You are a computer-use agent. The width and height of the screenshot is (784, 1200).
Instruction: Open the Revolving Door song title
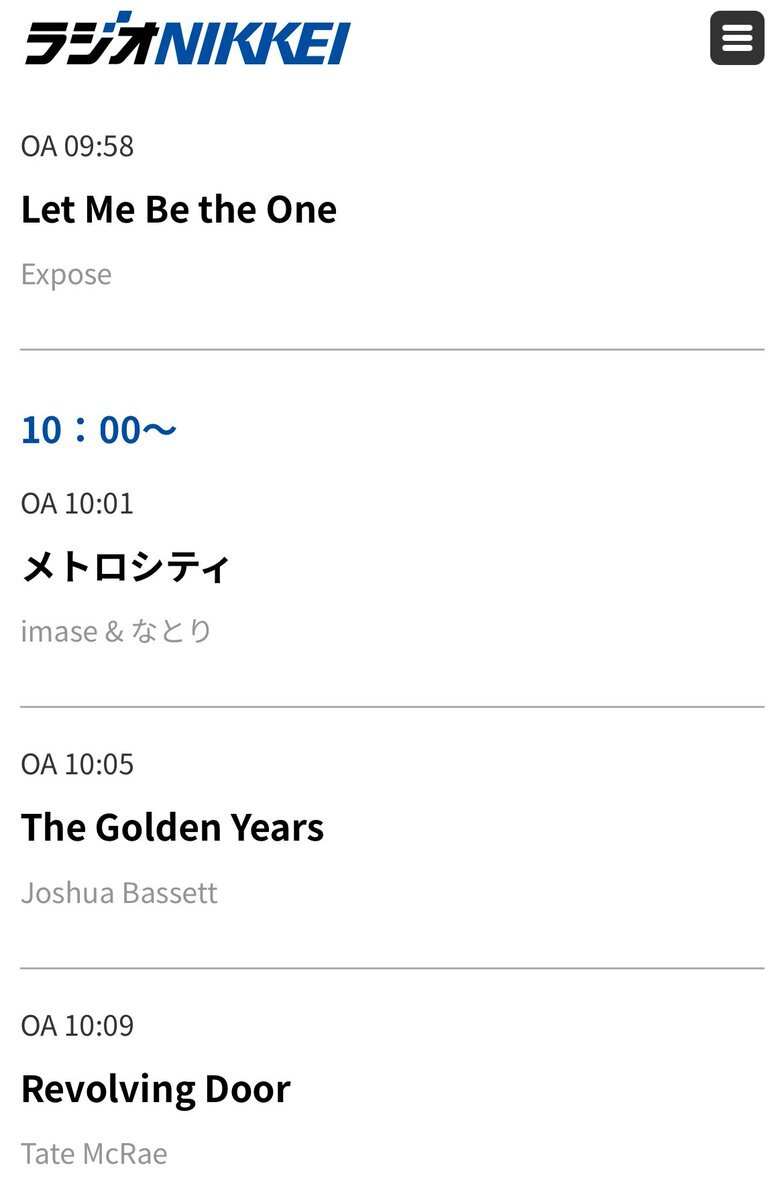pyautogui.click(x=156, y=1089)
